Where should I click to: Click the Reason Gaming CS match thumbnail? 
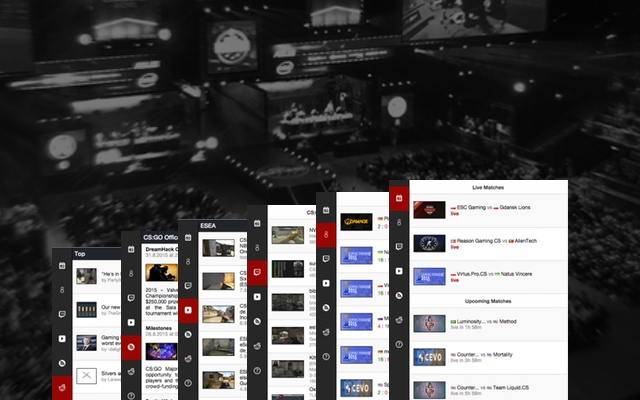[x=429, y=243]
